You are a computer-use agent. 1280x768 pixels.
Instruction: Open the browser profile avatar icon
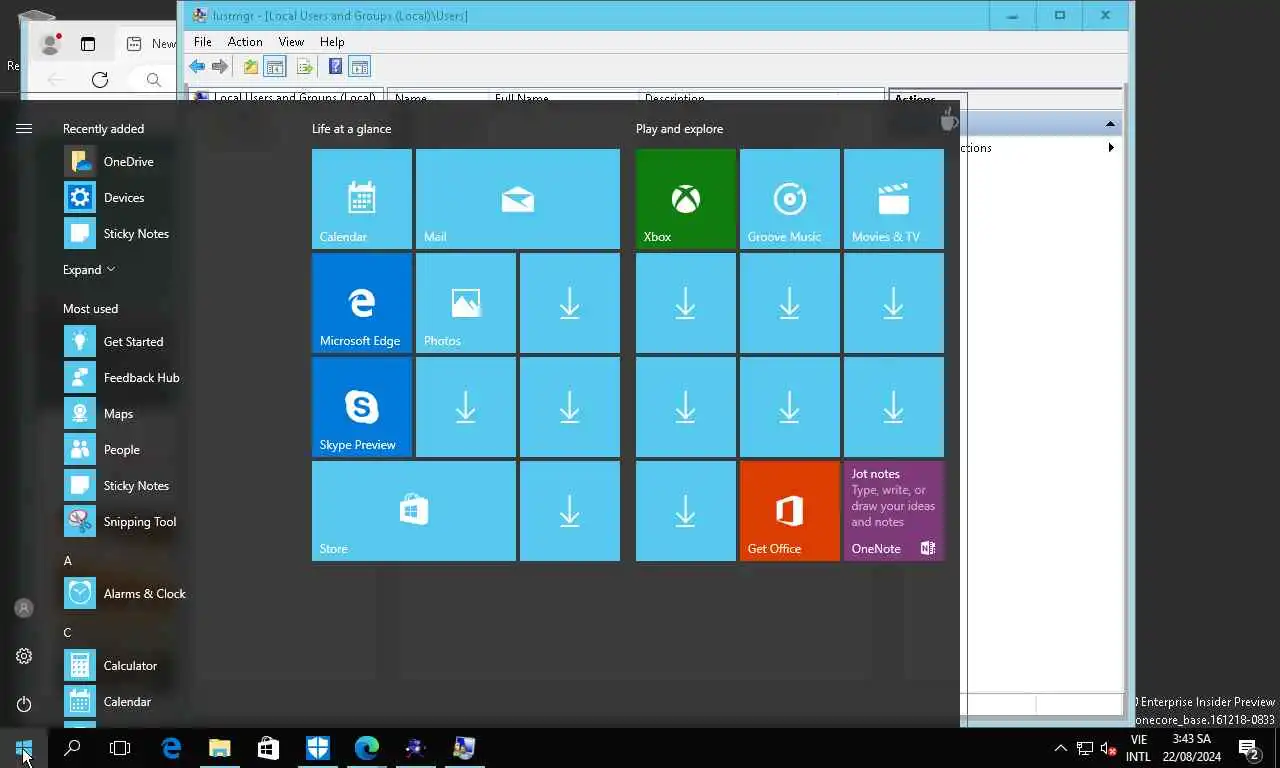[x=49, y=44]
